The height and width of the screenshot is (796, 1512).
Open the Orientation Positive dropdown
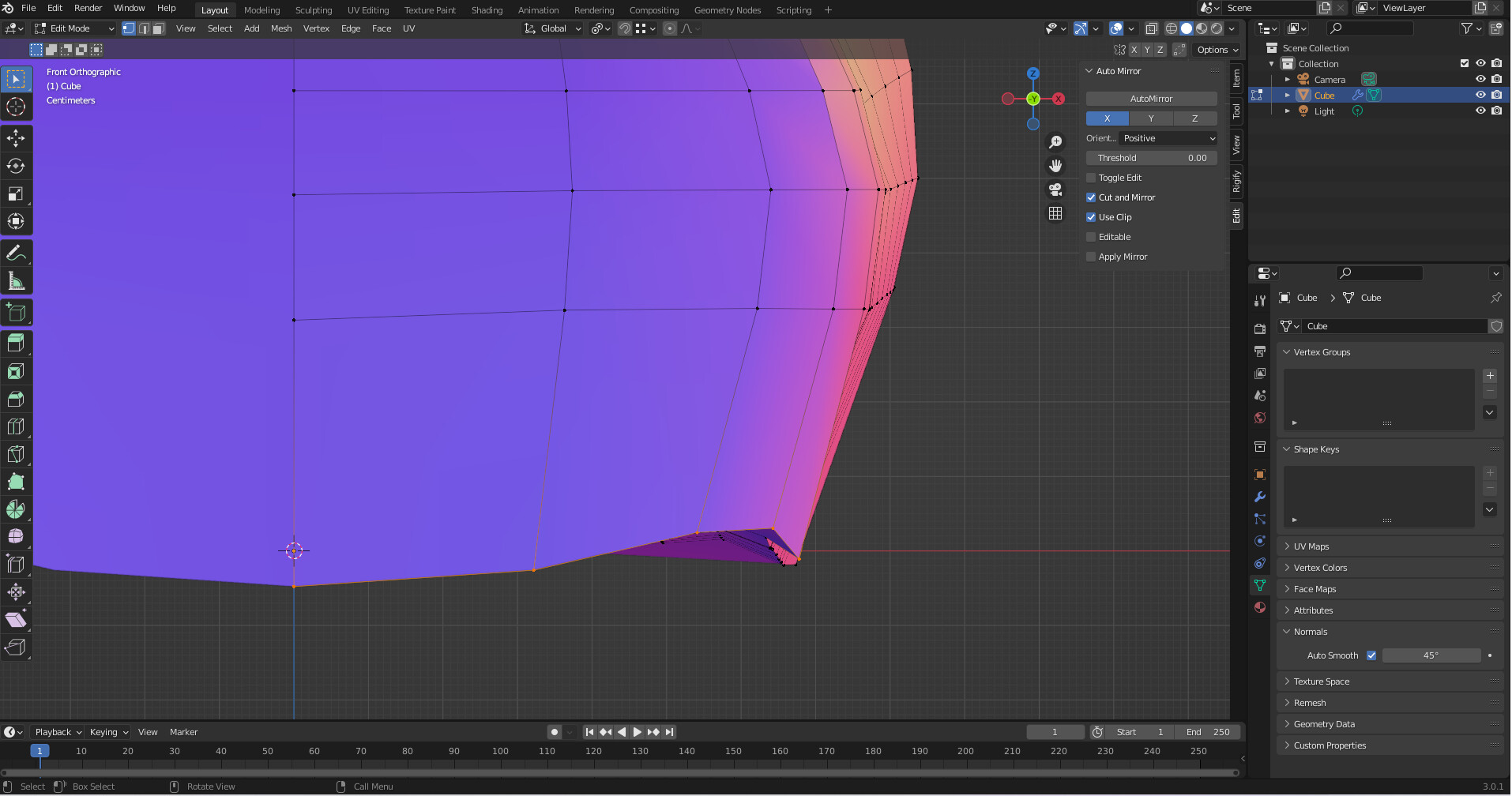(x=1168, y=138)
